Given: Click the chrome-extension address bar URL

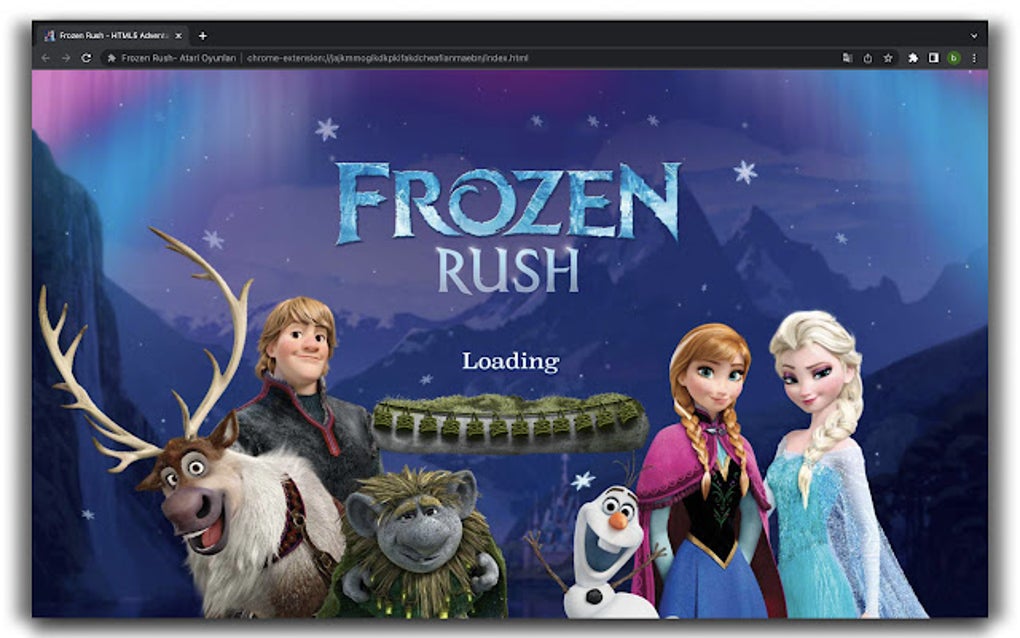Looking at the screenshot, I should (x=390, y=59).
